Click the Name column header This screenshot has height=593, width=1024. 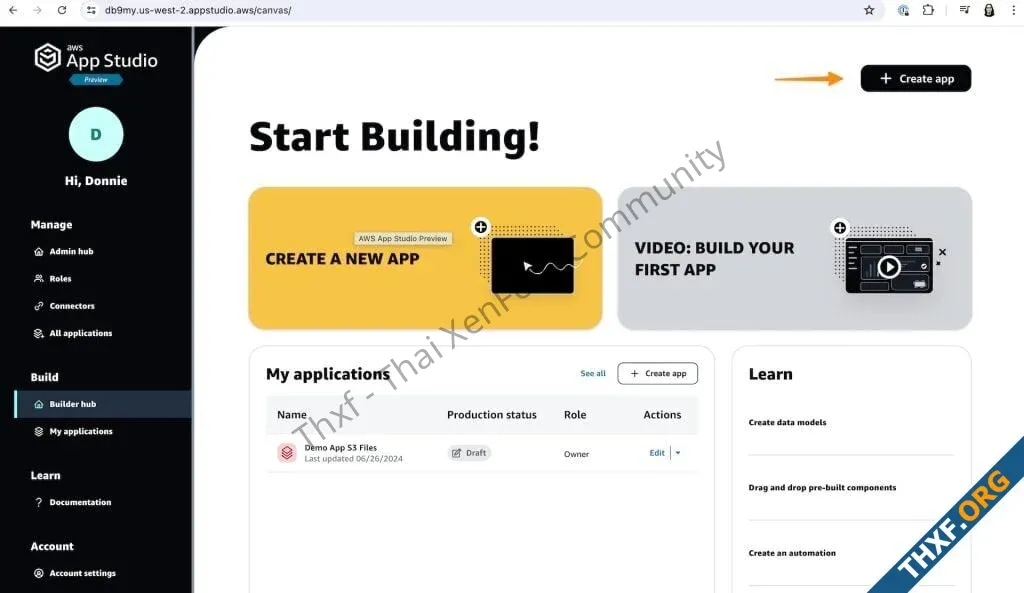292,415
